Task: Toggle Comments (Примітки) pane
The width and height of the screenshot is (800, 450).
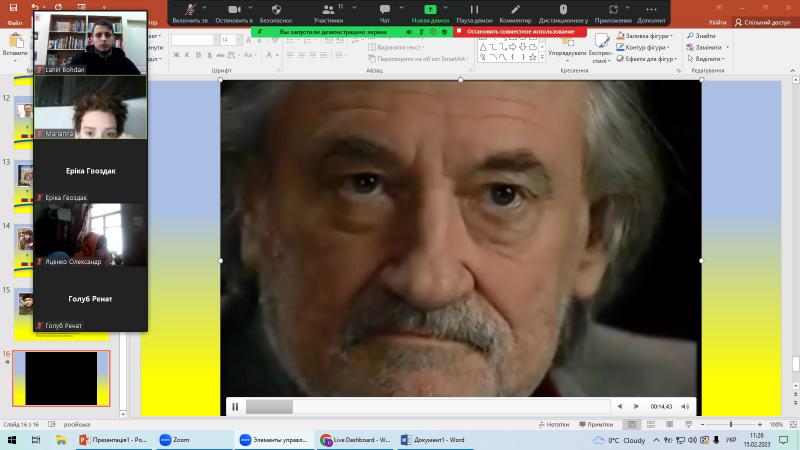Action: 596,424
